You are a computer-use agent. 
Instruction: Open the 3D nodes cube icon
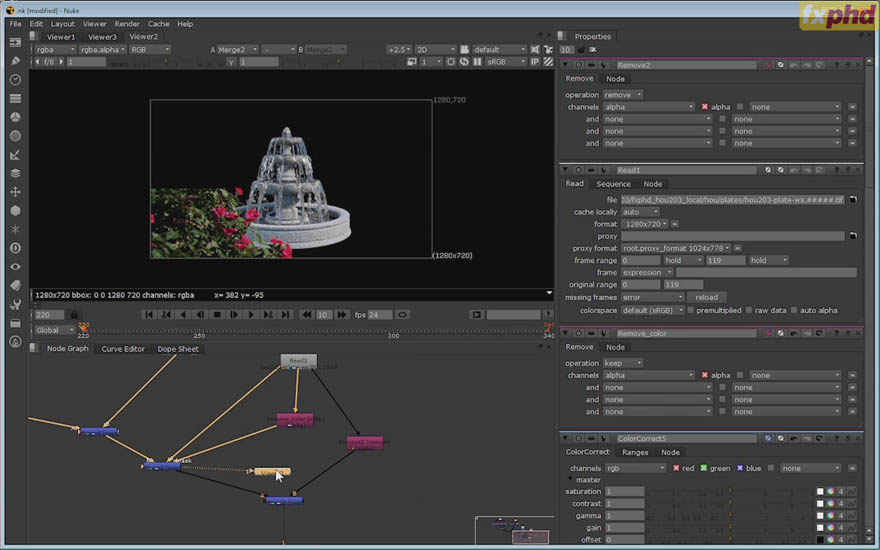(x=15, y=210)
